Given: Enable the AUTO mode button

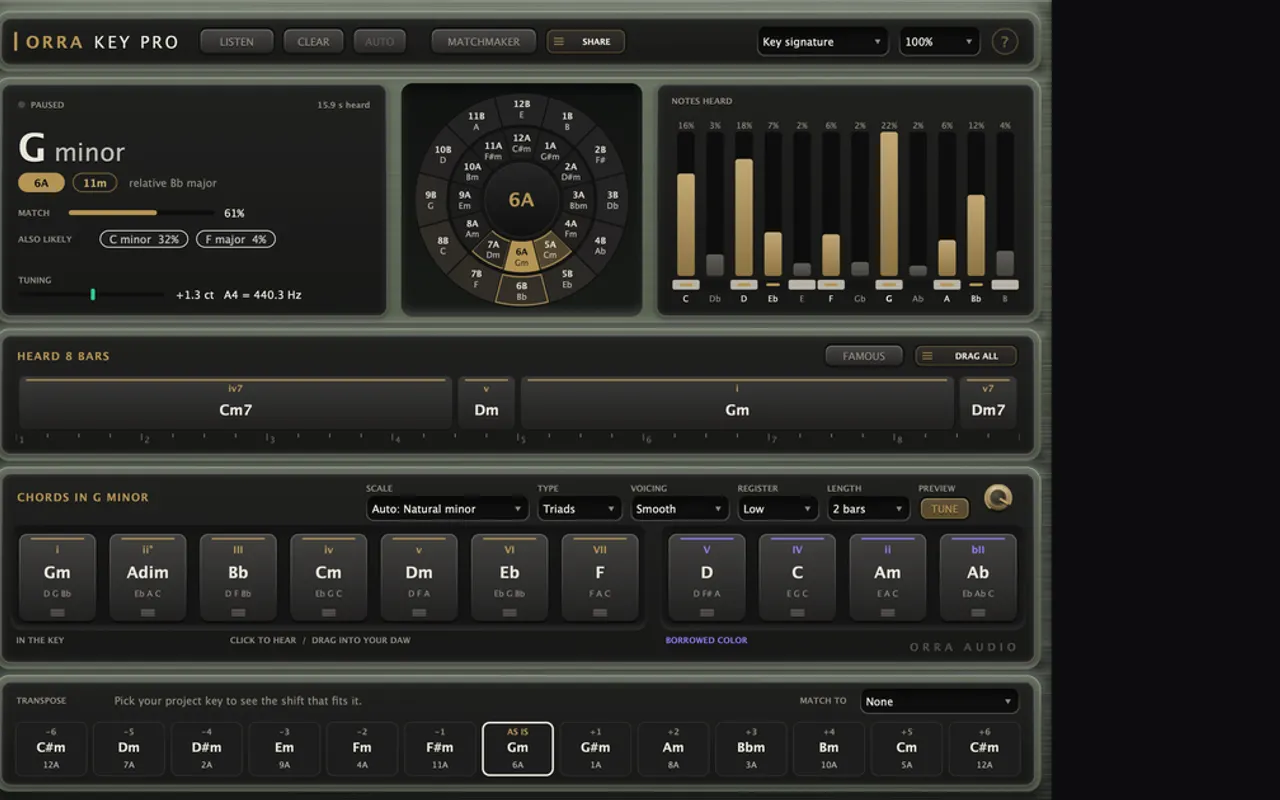Looking at the screenshot, I should [380, 42].
